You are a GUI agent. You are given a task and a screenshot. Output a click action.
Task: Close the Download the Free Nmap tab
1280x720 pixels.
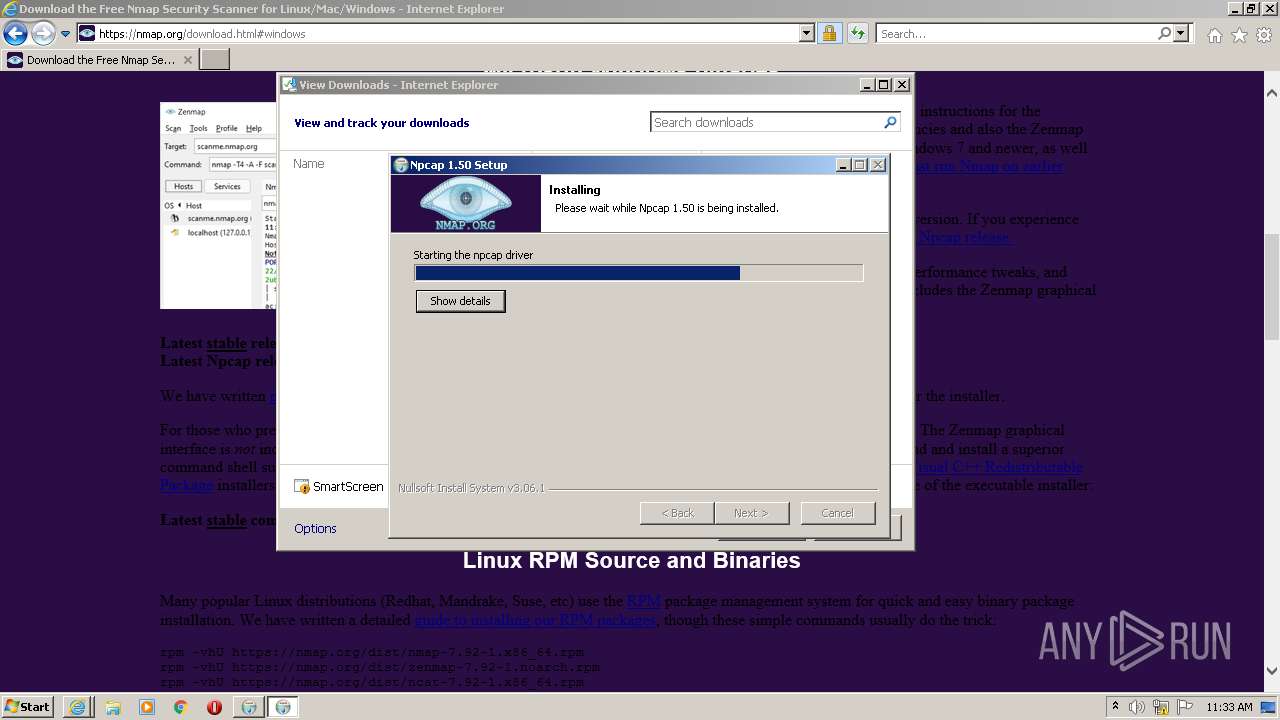pyautogui.click(x=187, y=60)
